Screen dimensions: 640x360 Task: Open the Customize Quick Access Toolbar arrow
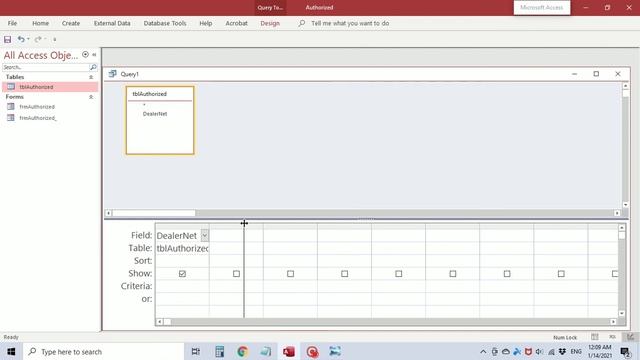point(54,40)
